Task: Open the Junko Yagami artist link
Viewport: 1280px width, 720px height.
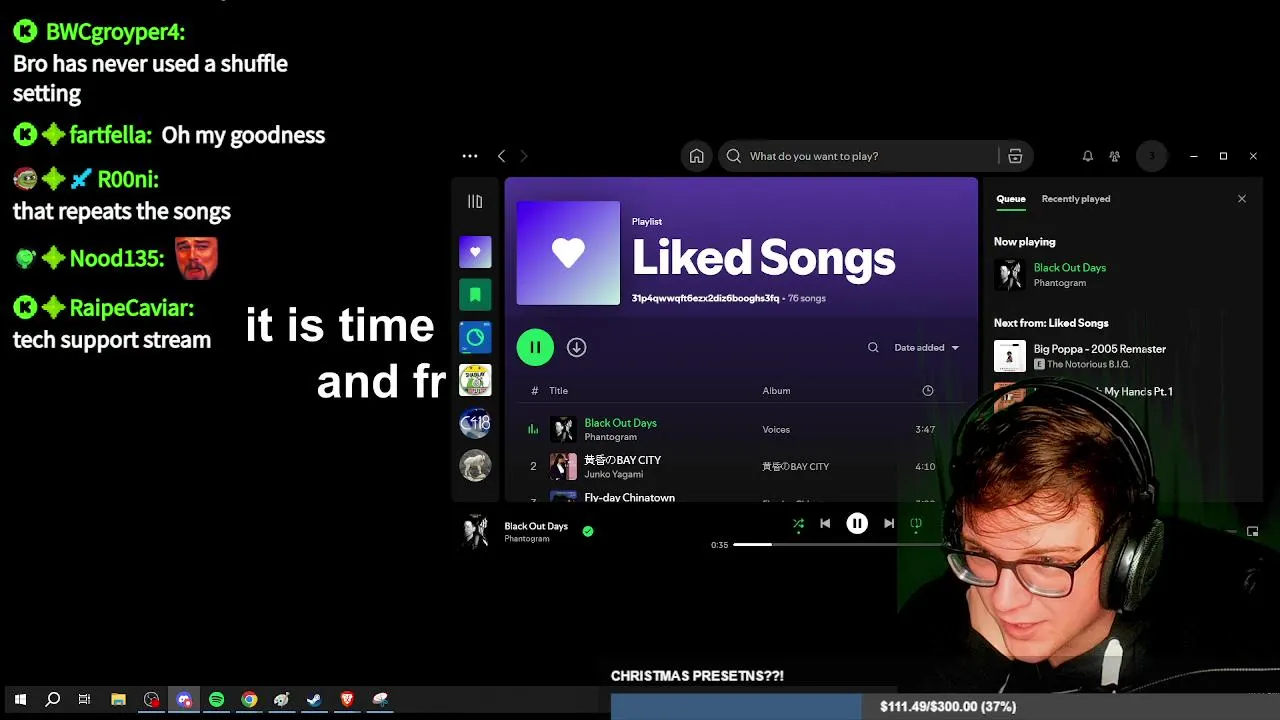Action: [x=613, y=474]
